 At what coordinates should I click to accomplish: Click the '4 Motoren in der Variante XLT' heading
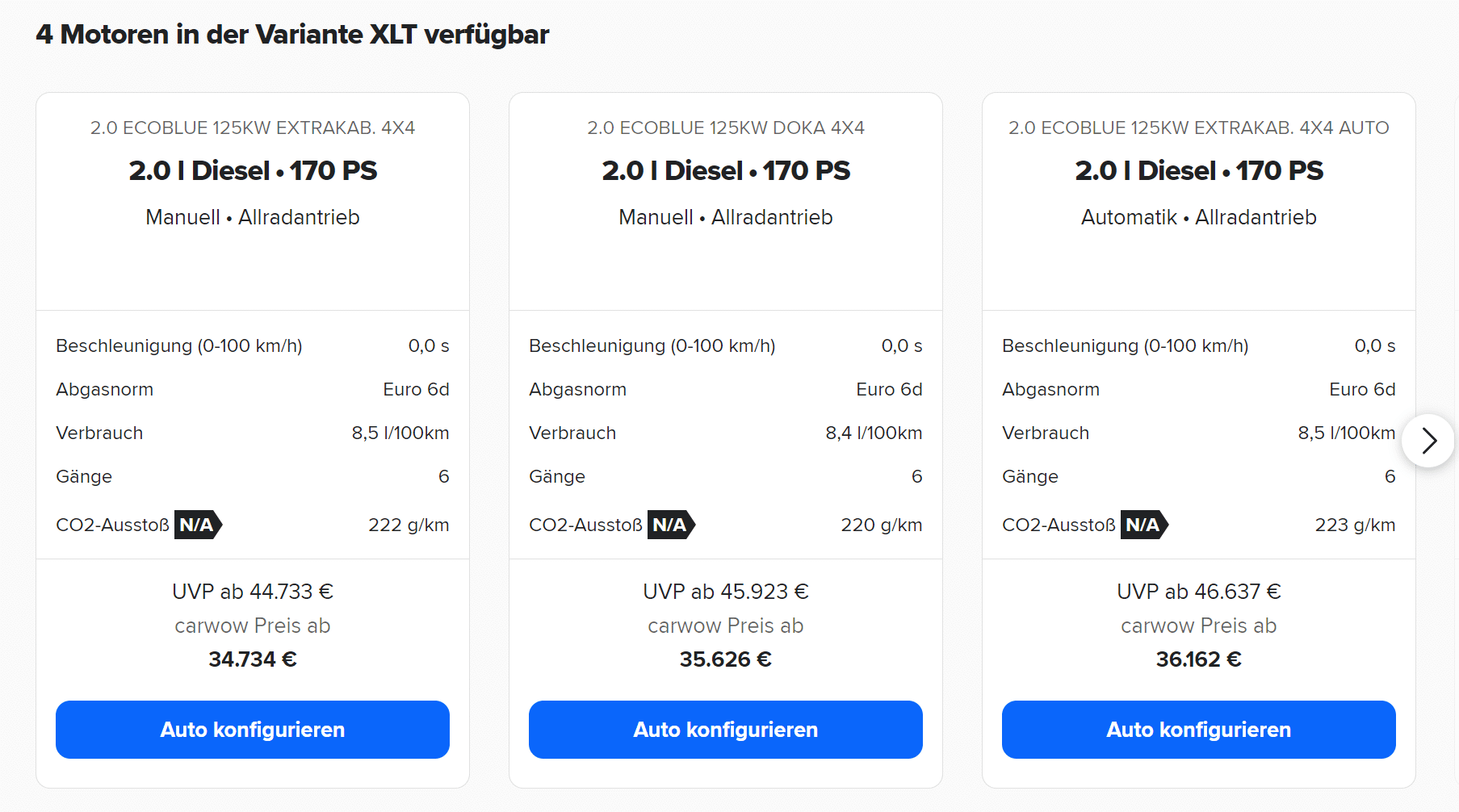pyautogui.click(x=292, y=35)
